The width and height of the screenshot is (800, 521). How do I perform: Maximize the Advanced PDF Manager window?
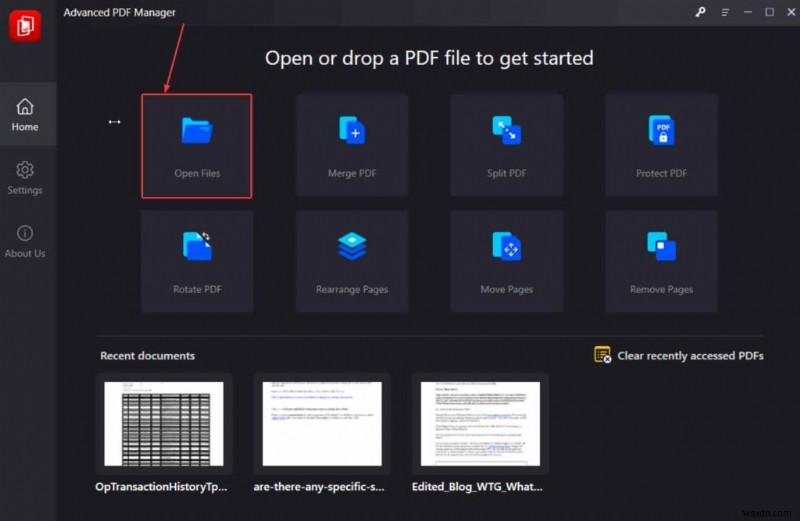(769, 12)
